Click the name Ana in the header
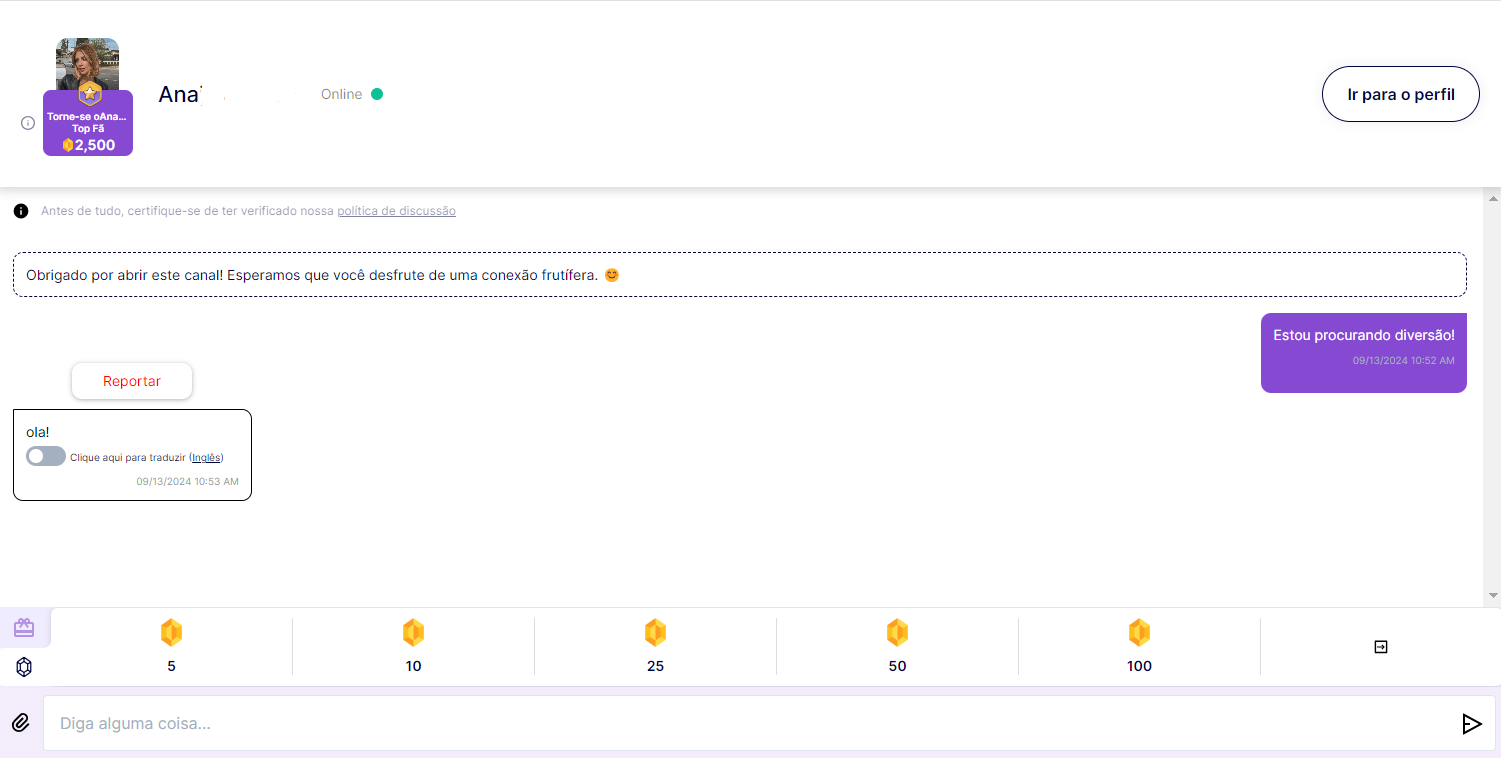The width and height of the screenshot is (1501, 758). click(180, 94)
